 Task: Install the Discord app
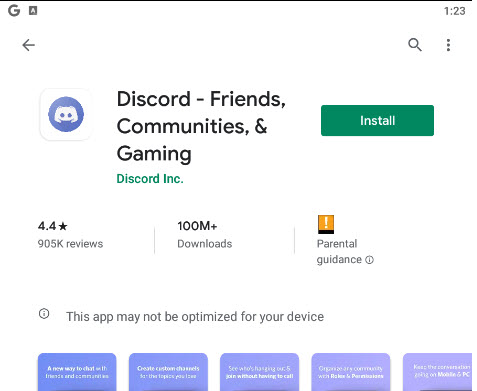pos(377,120)
